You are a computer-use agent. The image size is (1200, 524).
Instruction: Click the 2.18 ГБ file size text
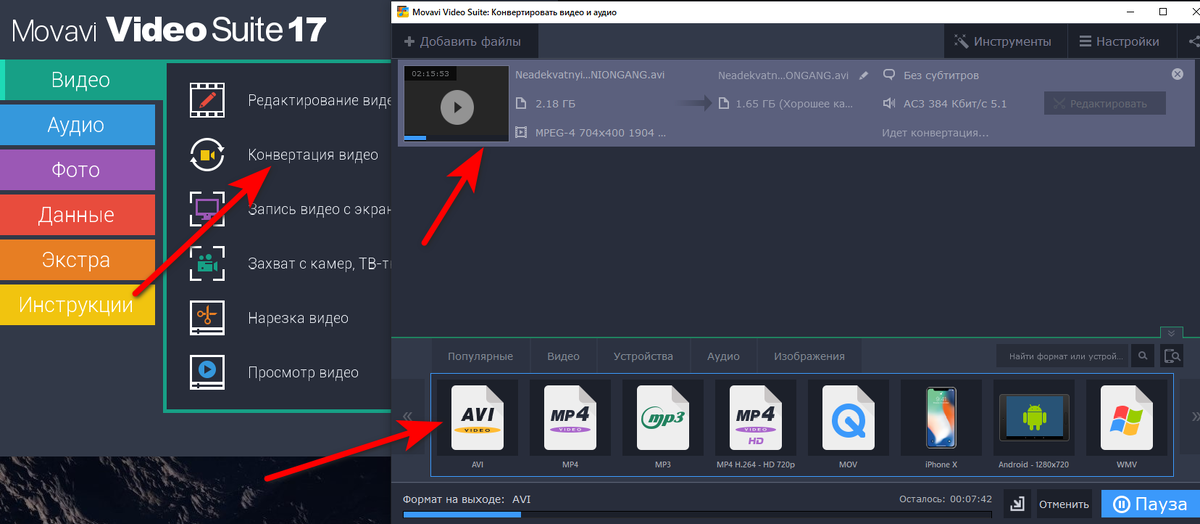tap(555, 103)
